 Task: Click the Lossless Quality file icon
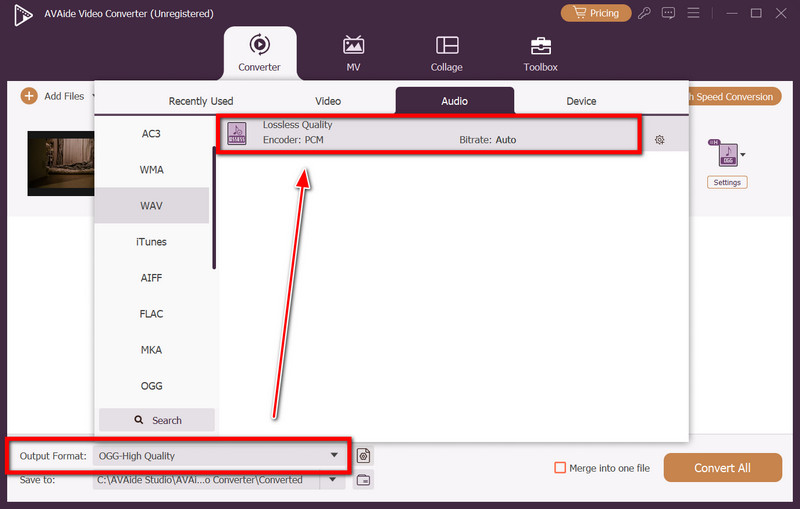click(237, 134)
